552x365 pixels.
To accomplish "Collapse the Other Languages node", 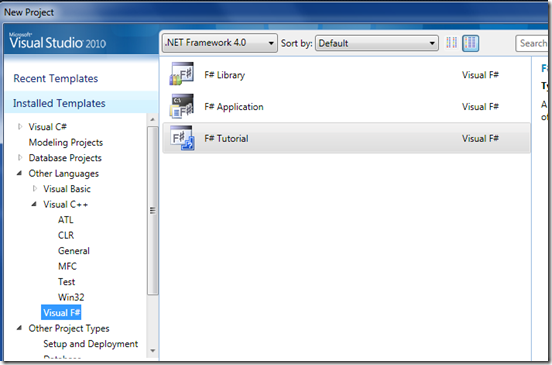I will (x=20, y=173).
